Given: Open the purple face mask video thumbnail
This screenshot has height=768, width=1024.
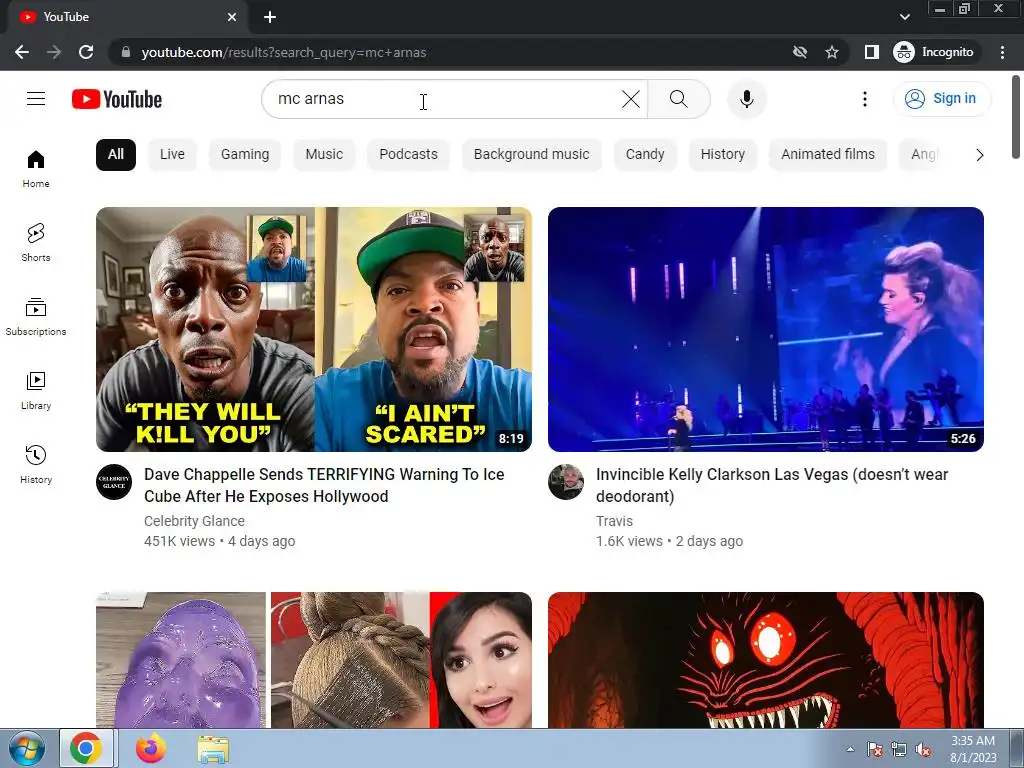Looking at the screenshot, I should pos(313,660).
